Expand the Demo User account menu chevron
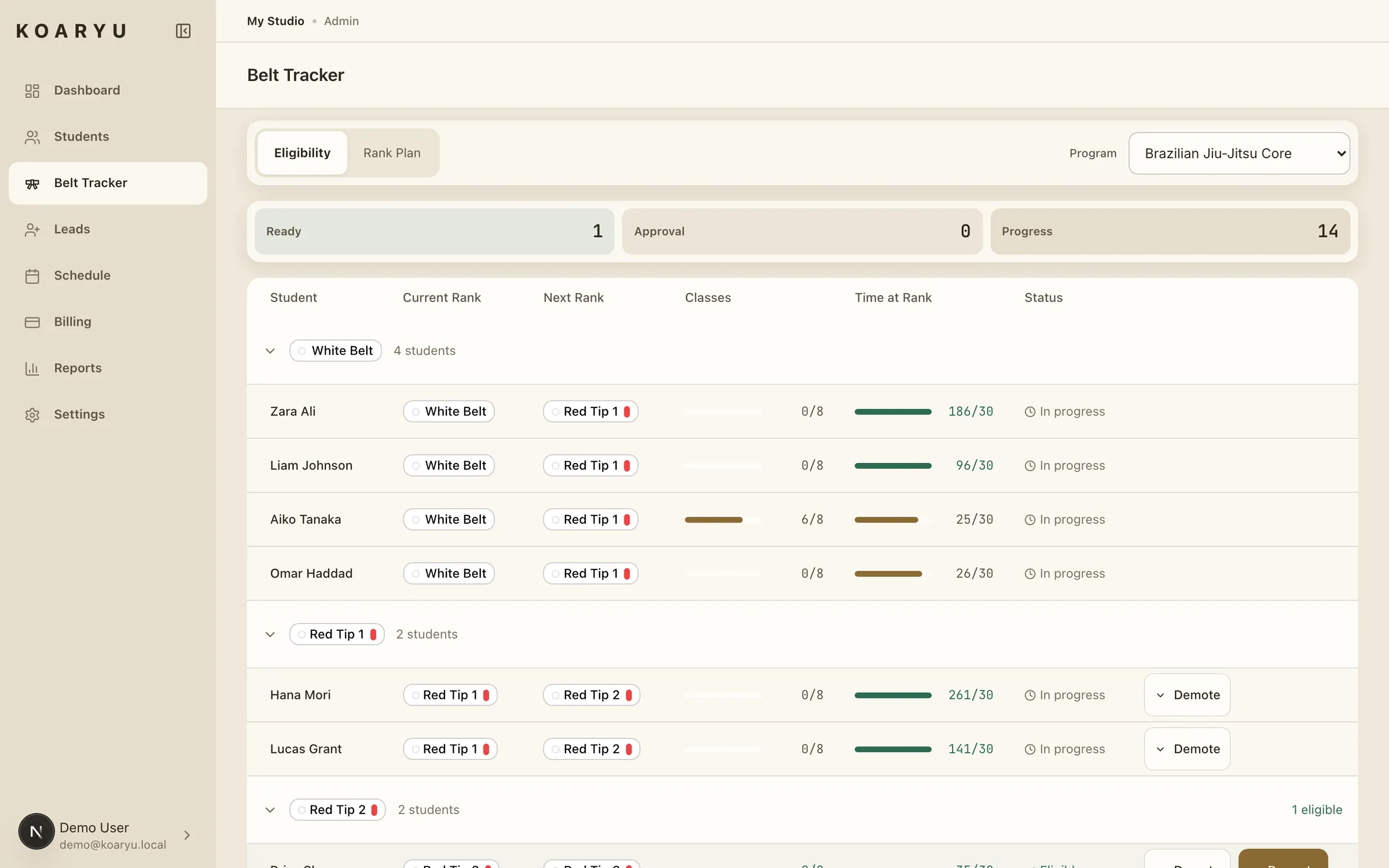This screenshot has height=868, width=1389. (x=187, y=835)
